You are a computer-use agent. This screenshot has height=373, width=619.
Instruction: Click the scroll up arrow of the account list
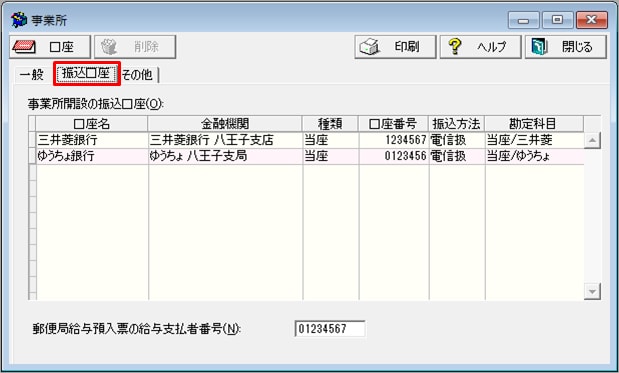pos(592,140)
